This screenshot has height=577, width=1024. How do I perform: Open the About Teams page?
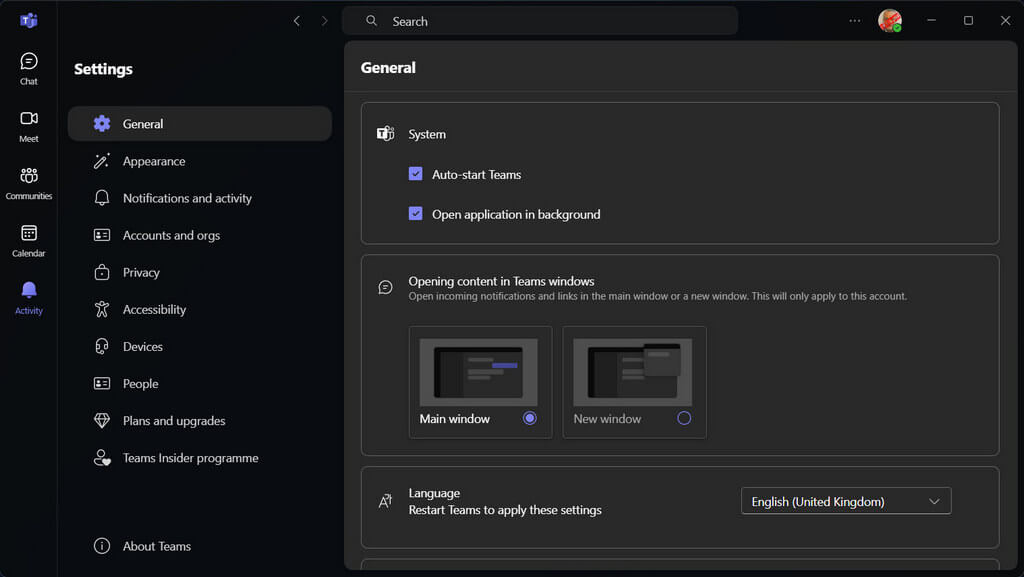200,546
